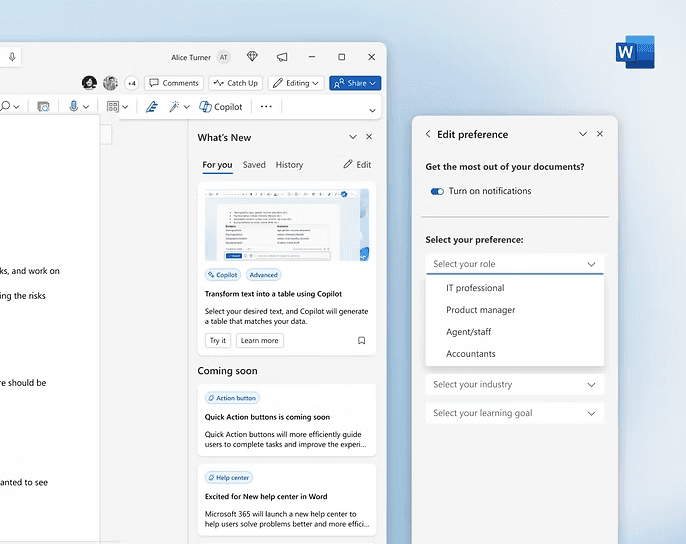Click the Try it button
Image resolution: width=686 pixels, height=544 pixels.
click(217, 340)
